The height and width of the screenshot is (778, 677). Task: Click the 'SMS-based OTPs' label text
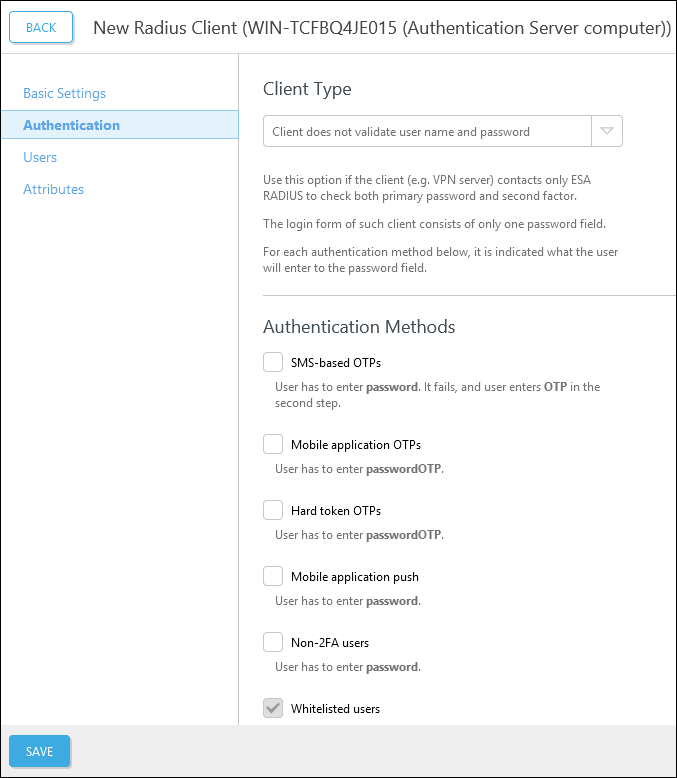(336, 362)
